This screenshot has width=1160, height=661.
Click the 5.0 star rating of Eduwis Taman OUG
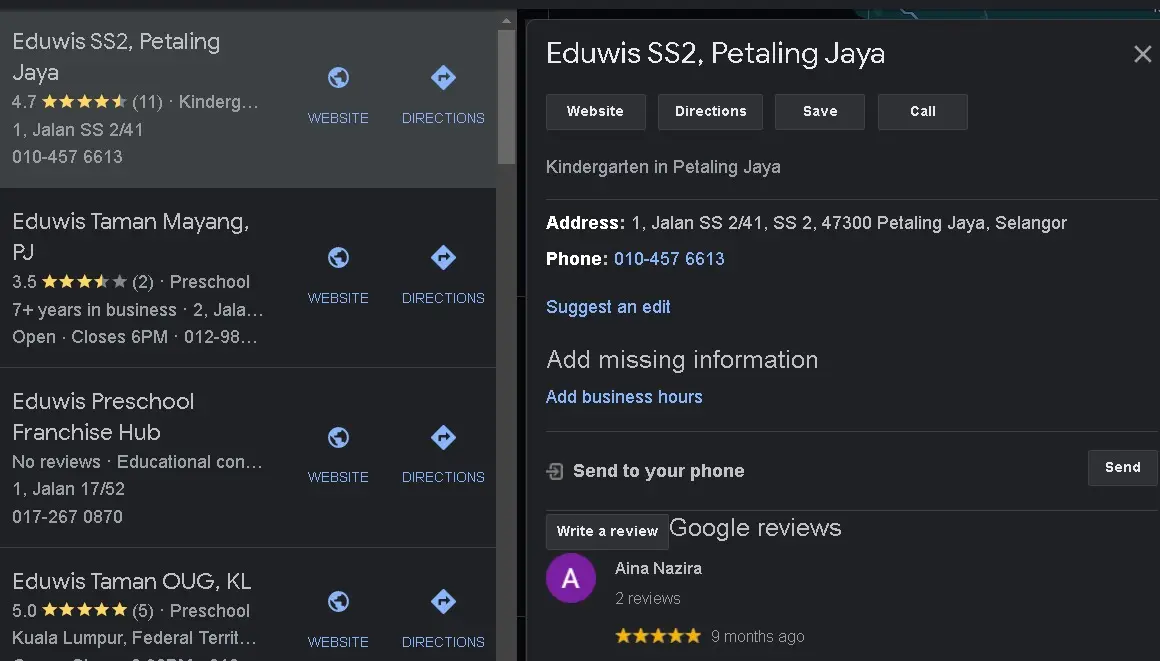tap(84, 611)
